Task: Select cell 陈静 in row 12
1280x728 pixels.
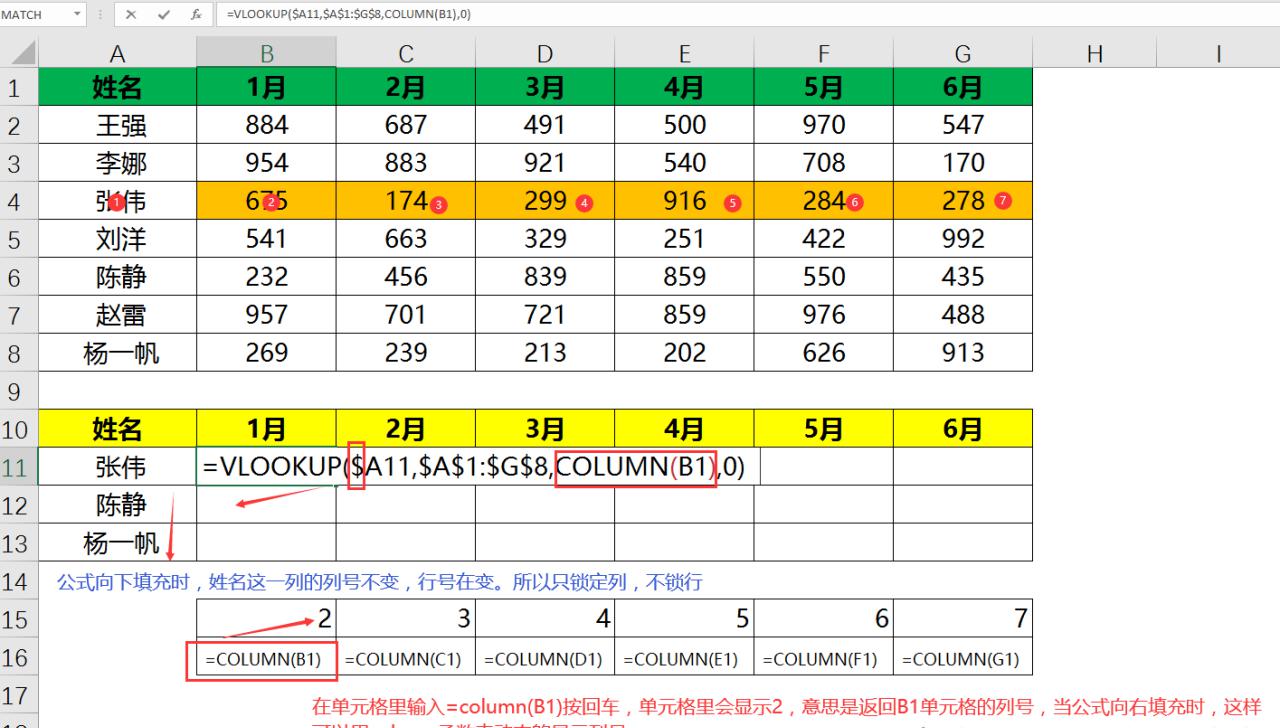Action: tap(117, 505)
